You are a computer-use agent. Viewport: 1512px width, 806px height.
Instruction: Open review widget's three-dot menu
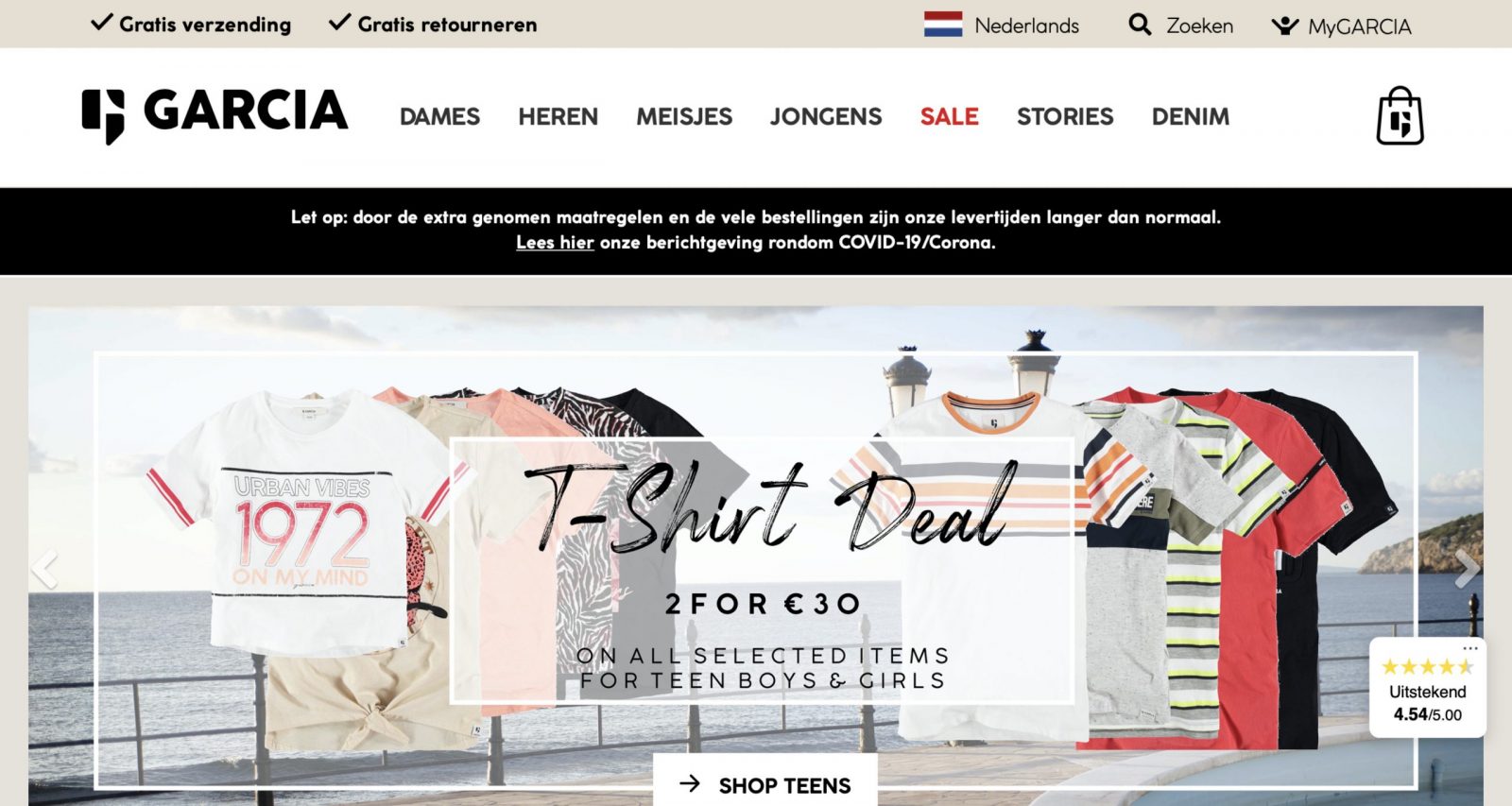pyautogui.click(x=1470, y=648)
